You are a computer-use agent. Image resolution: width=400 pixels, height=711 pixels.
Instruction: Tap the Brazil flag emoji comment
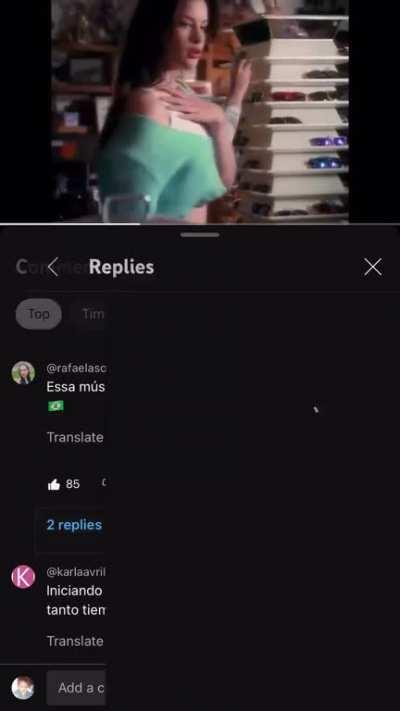click(56, 406)
